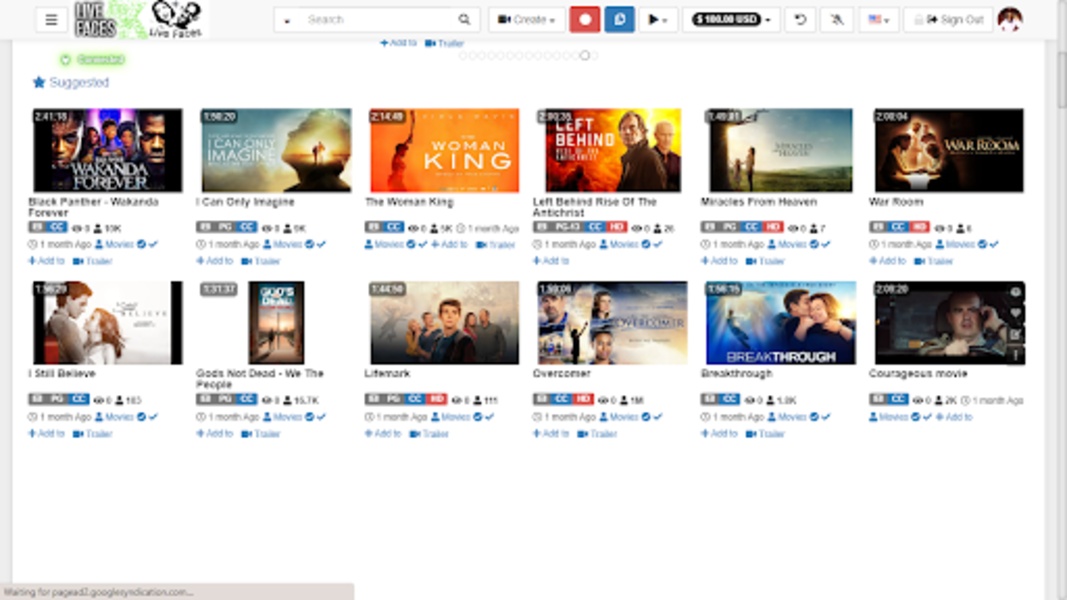Click Add to under Wakanda Forever
1067x600 pixels.
[46, 261]
